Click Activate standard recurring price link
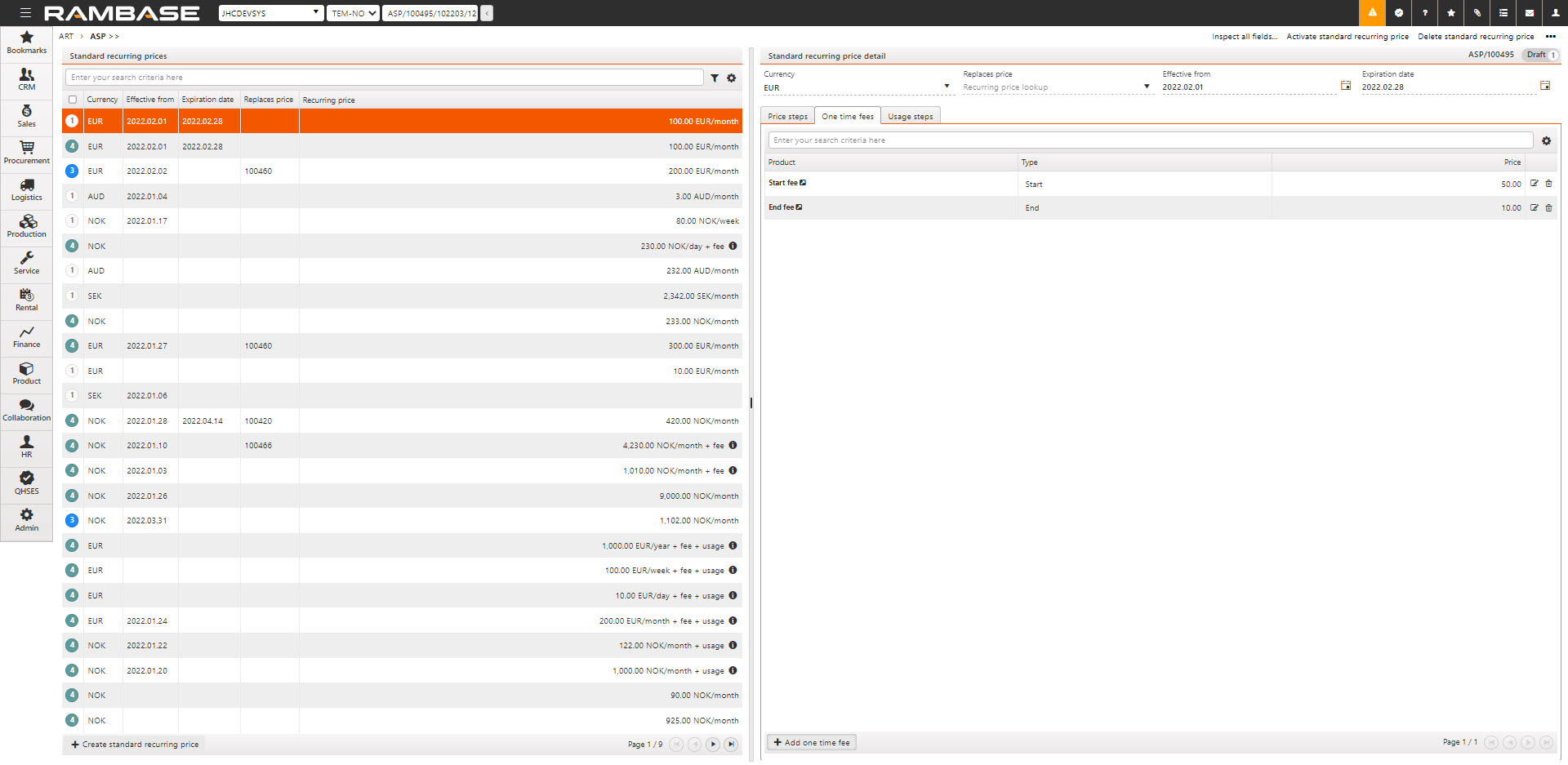Image resolution: width=1568 pixels, height=765 pixels. click(x=1347, y=37)
